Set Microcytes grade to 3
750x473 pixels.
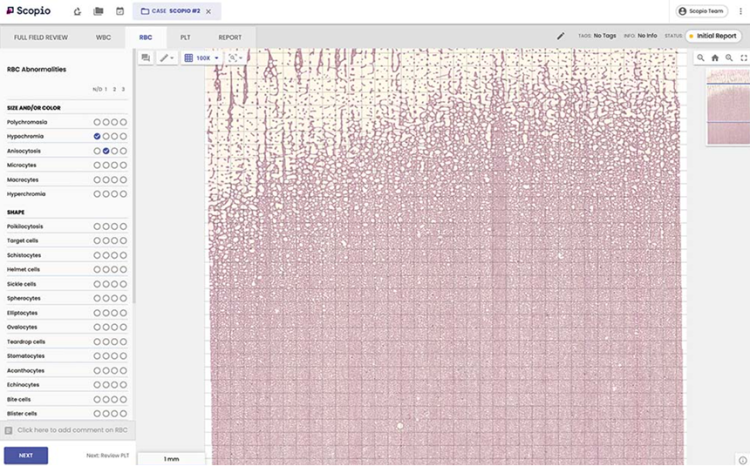coord(123,165)
